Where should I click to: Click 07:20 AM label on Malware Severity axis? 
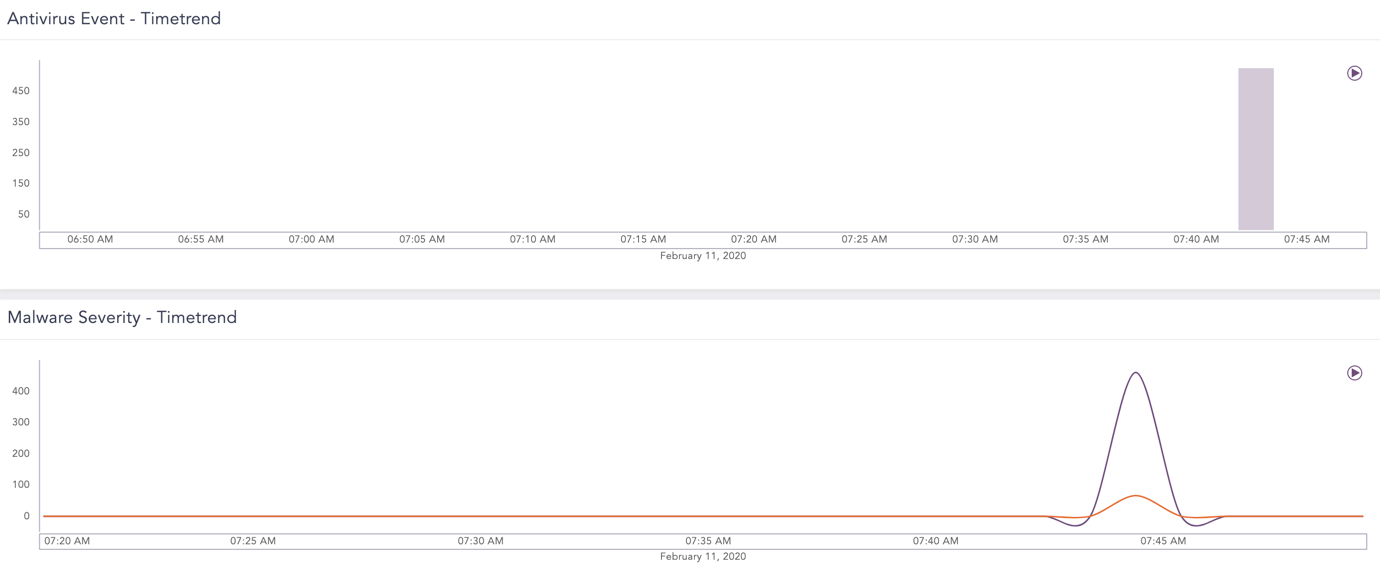tap(67, 541)
